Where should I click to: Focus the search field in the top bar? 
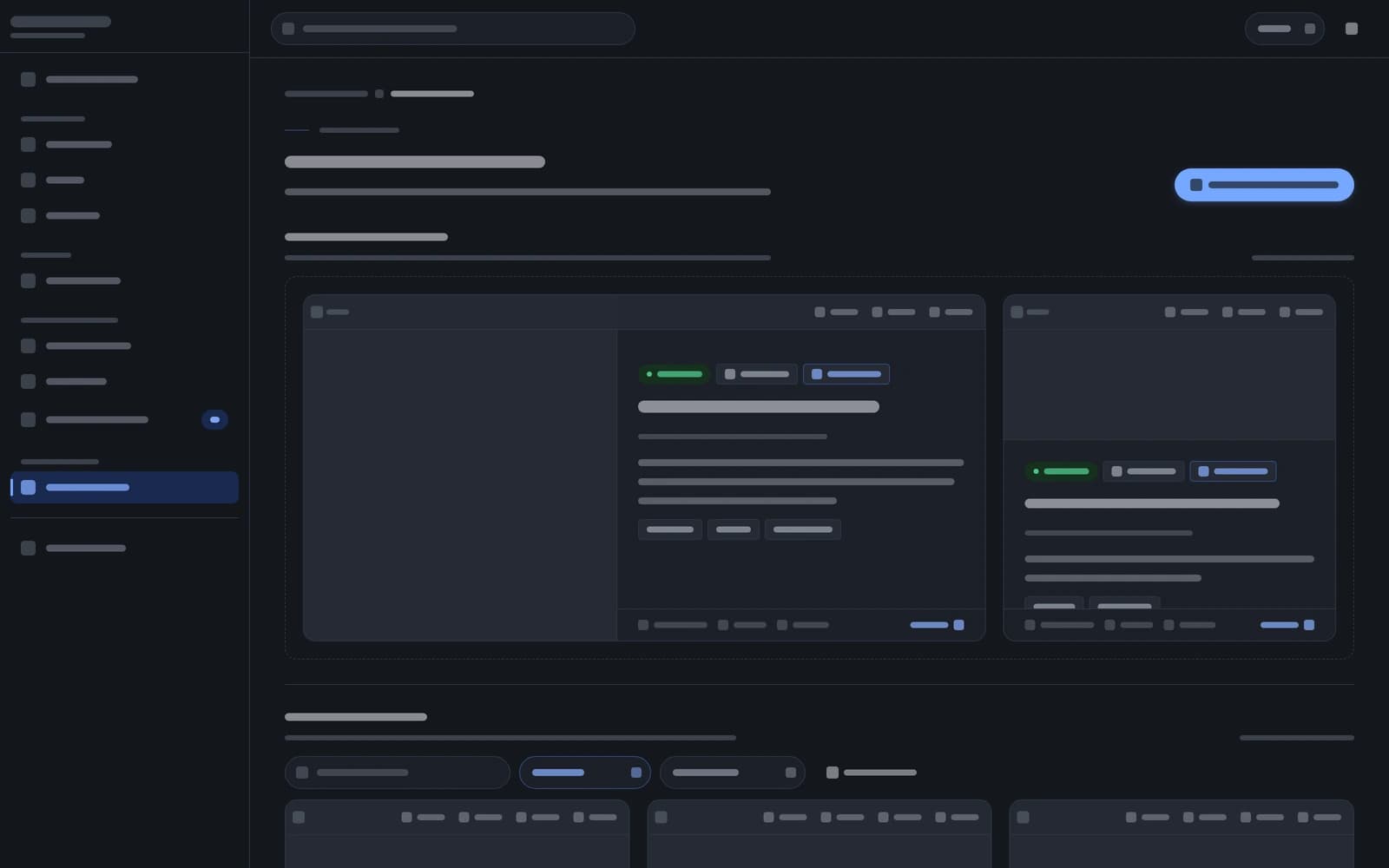pyautogui.click(x=452, y=29)
